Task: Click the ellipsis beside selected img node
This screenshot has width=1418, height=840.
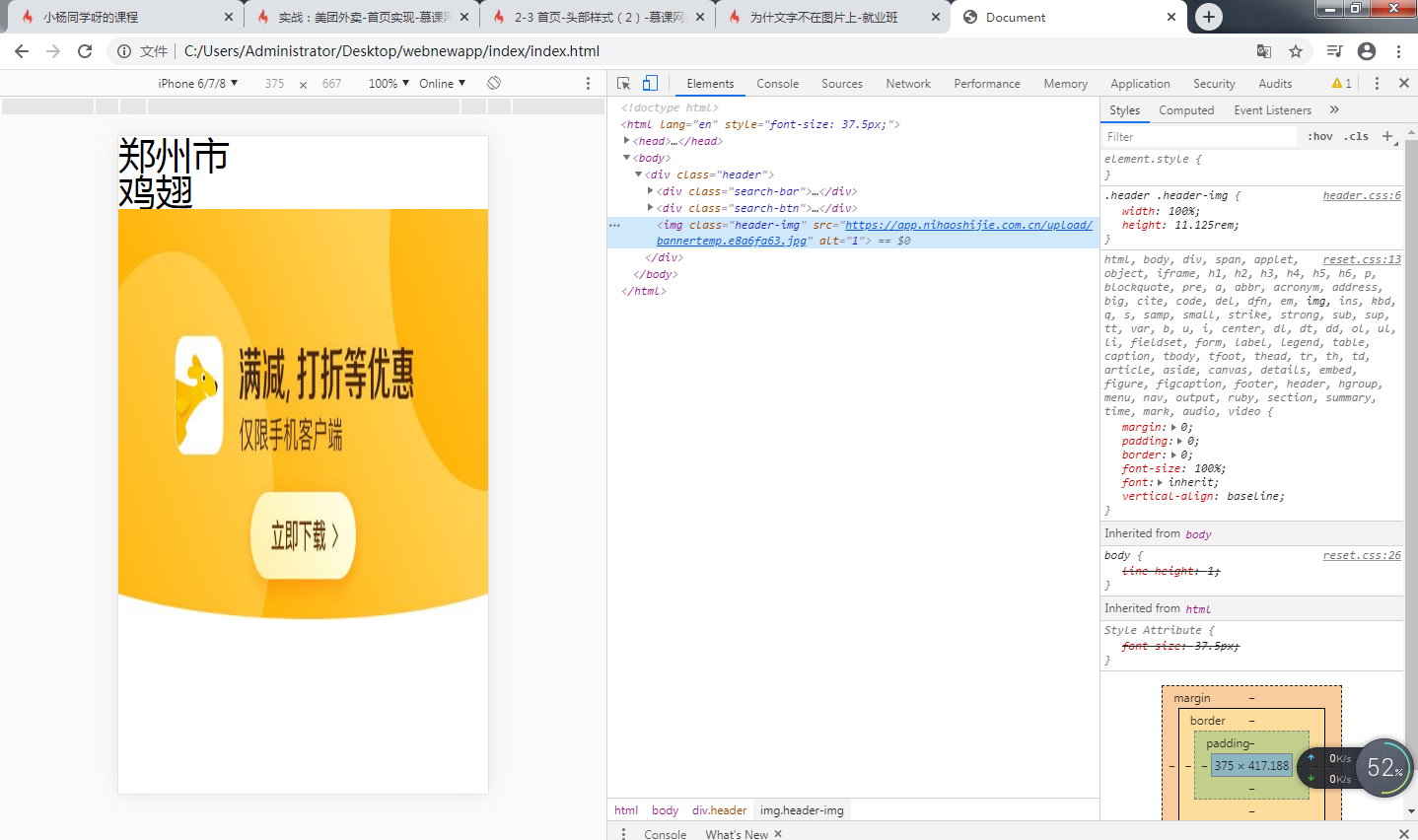Action: (x=614, y=226)
